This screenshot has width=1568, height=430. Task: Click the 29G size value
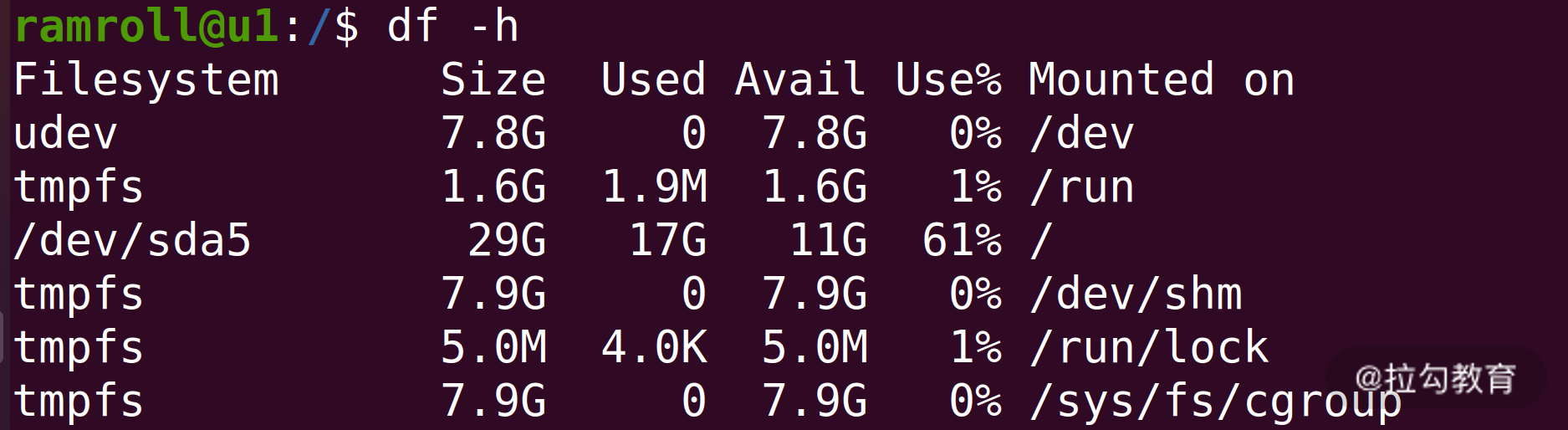coord(507,241)
